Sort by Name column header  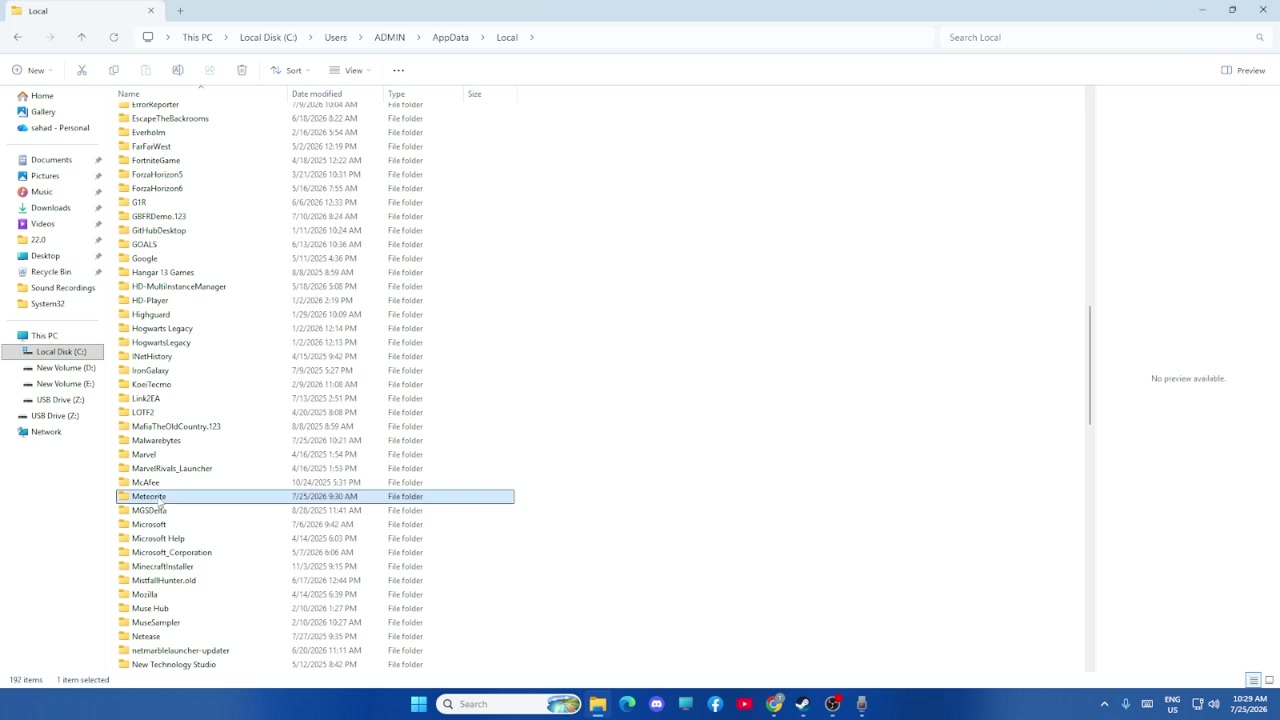(x=202, y=94)
